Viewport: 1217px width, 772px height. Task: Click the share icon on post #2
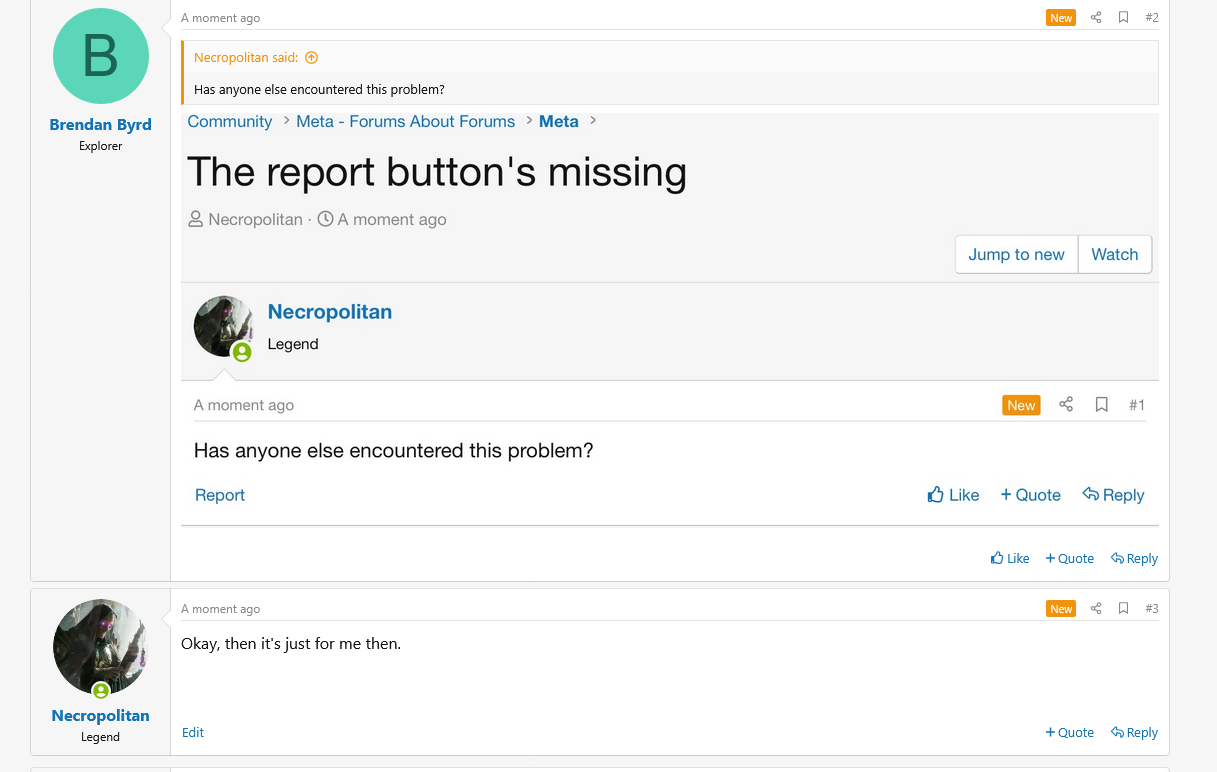pos(1096,18)
